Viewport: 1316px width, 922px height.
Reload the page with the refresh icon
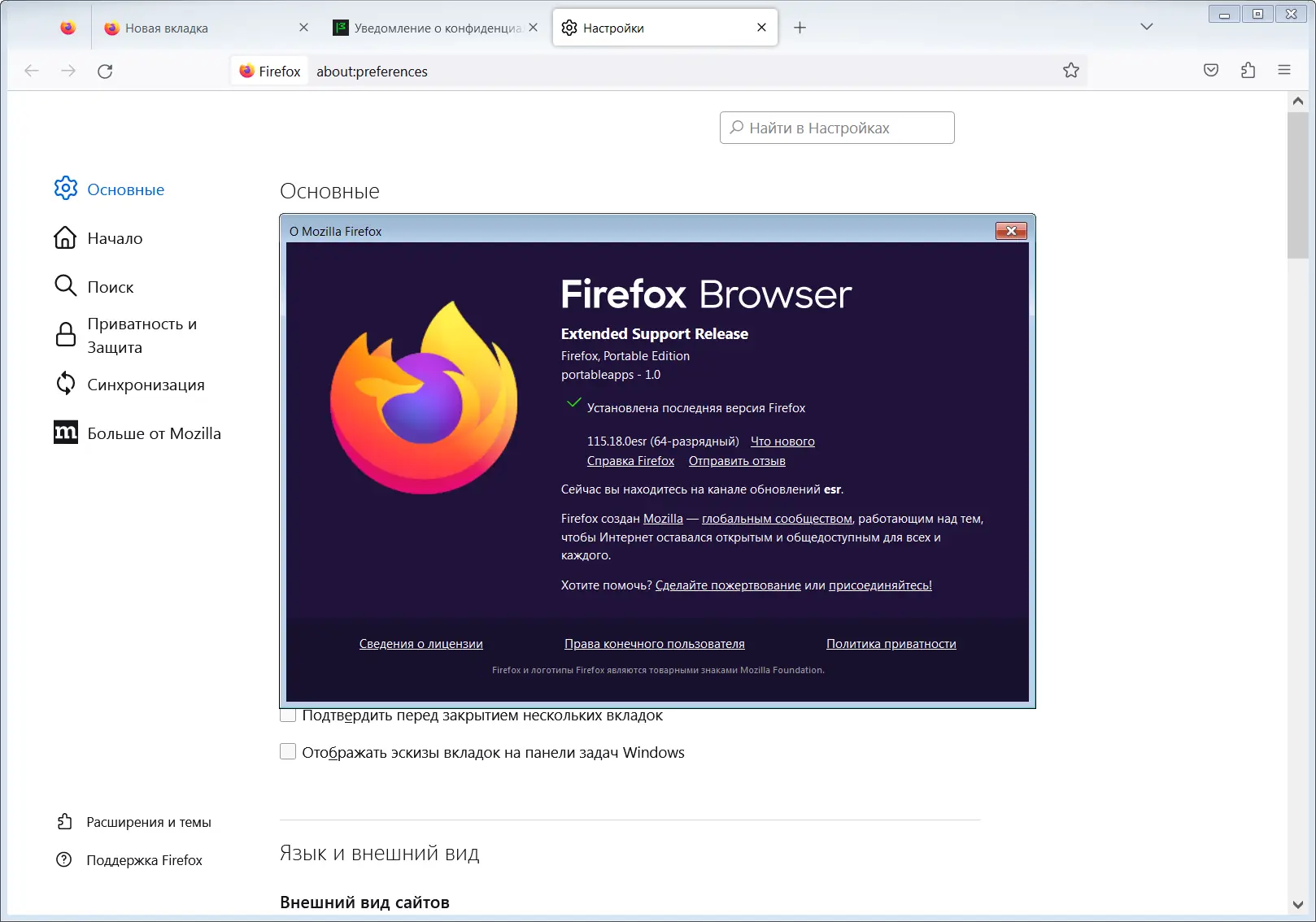click(105, 71)
